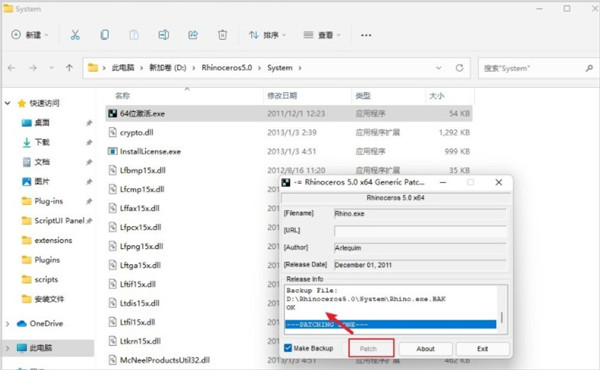Screen dimensions: 600x370
Task: Click the [URL] field in patcher
Action: pyautogui.click(x=420, y=231)
